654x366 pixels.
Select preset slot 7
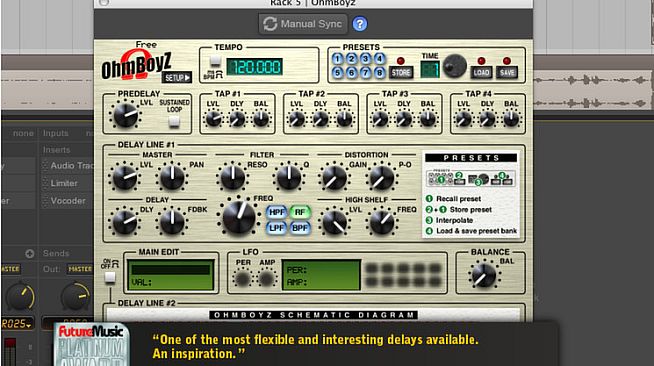click(365, 73)
